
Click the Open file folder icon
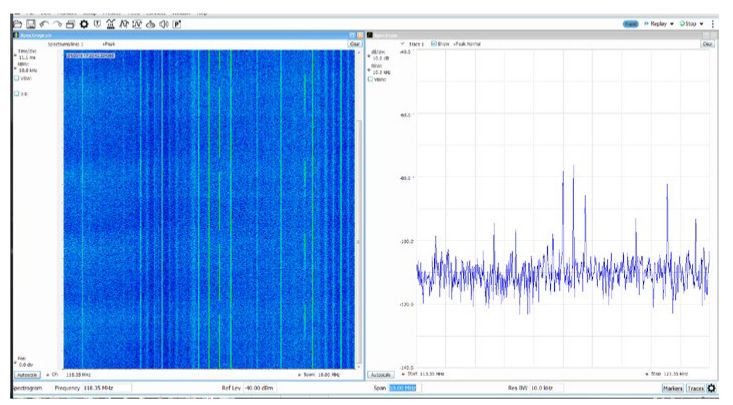[18, 23]
